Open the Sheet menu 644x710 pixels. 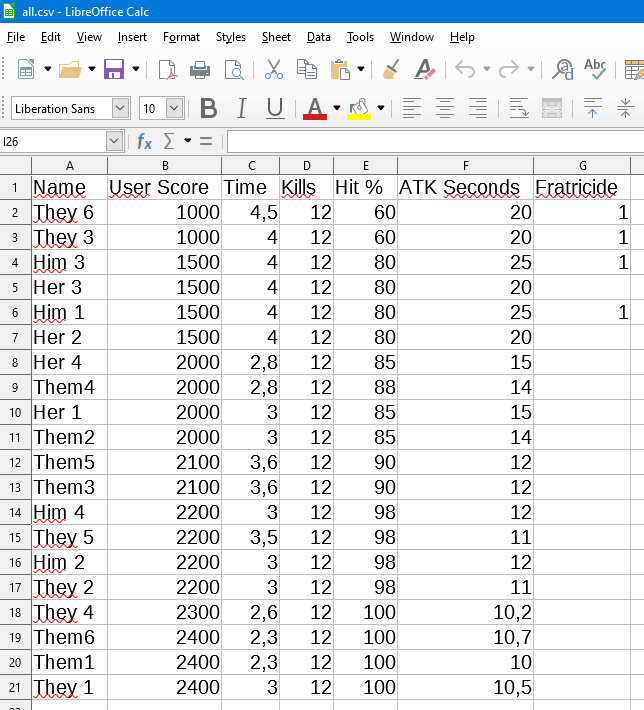[276, 37]
